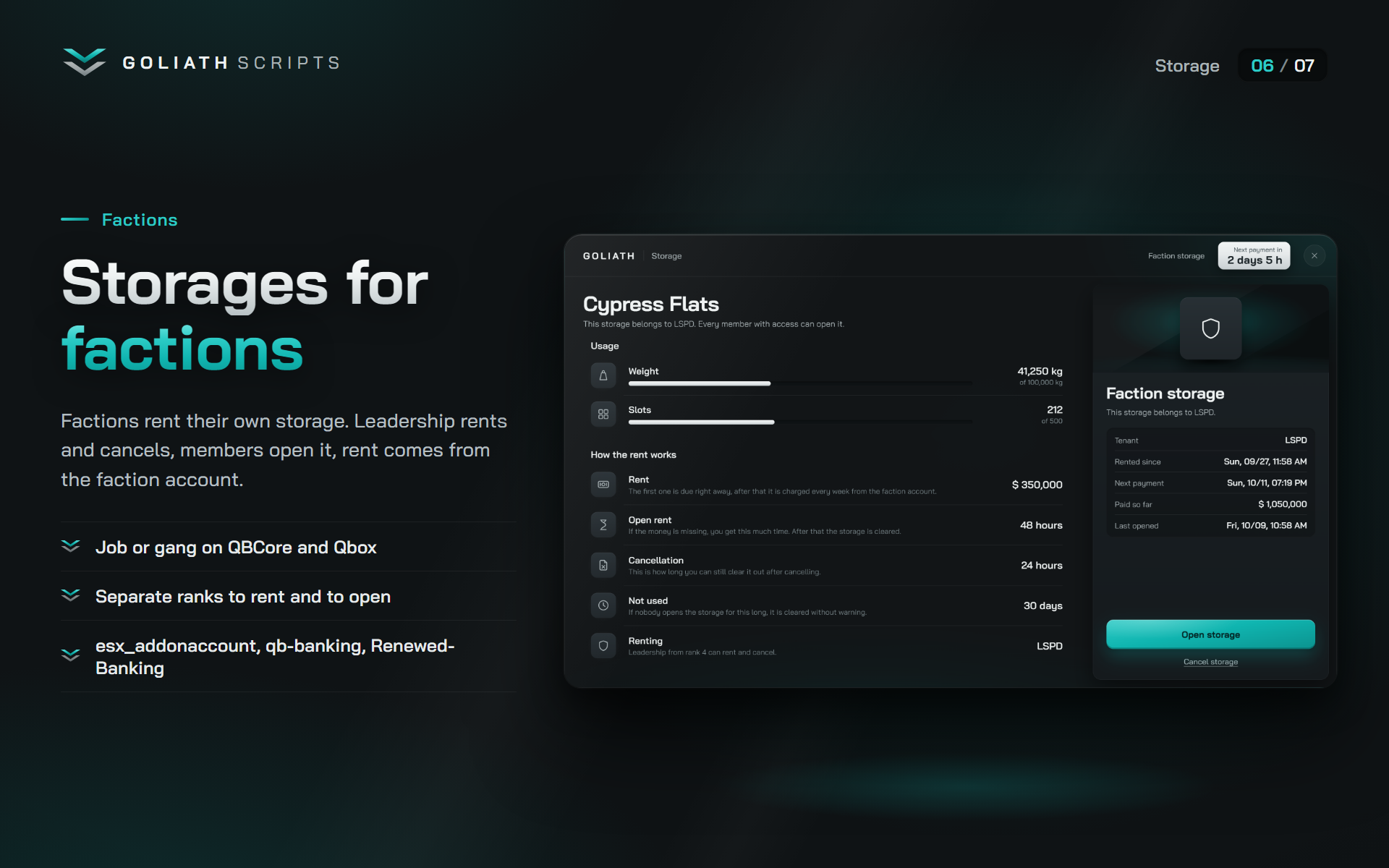Screen dimensions: 1389x868
Task: Click chevron beside Job or gang feature
Action: (x=71, y=546)
